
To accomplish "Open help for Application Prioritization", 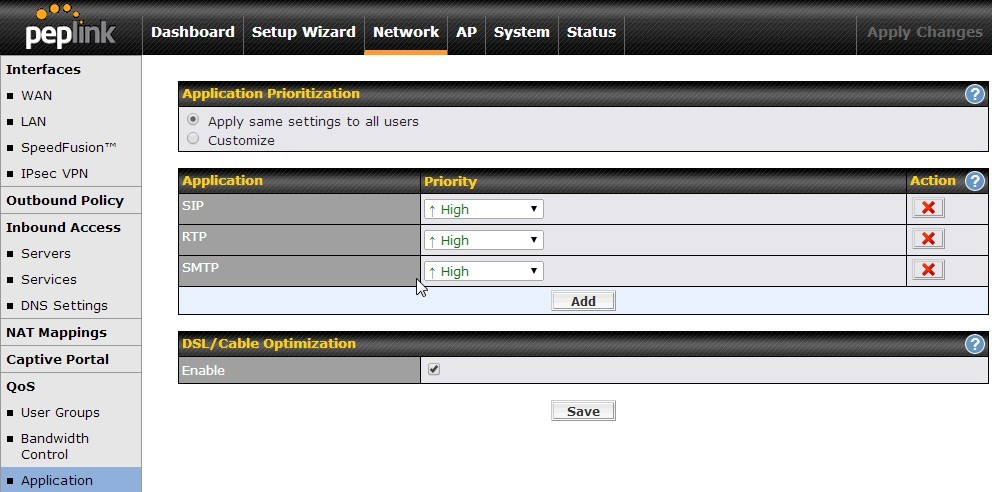I will tap(975, 94).
